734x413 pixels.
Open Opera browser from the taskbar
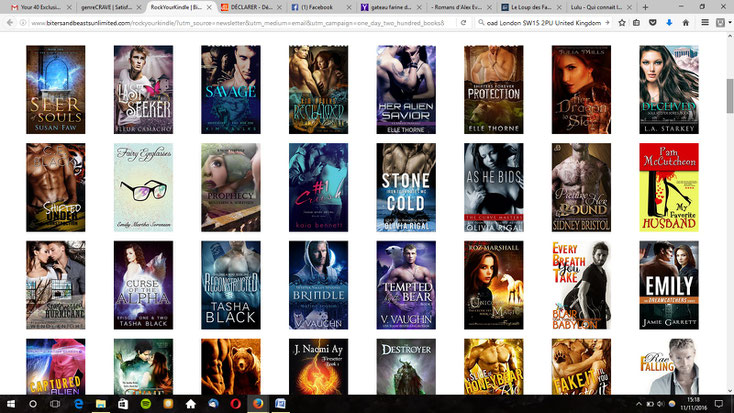(235, 404)
